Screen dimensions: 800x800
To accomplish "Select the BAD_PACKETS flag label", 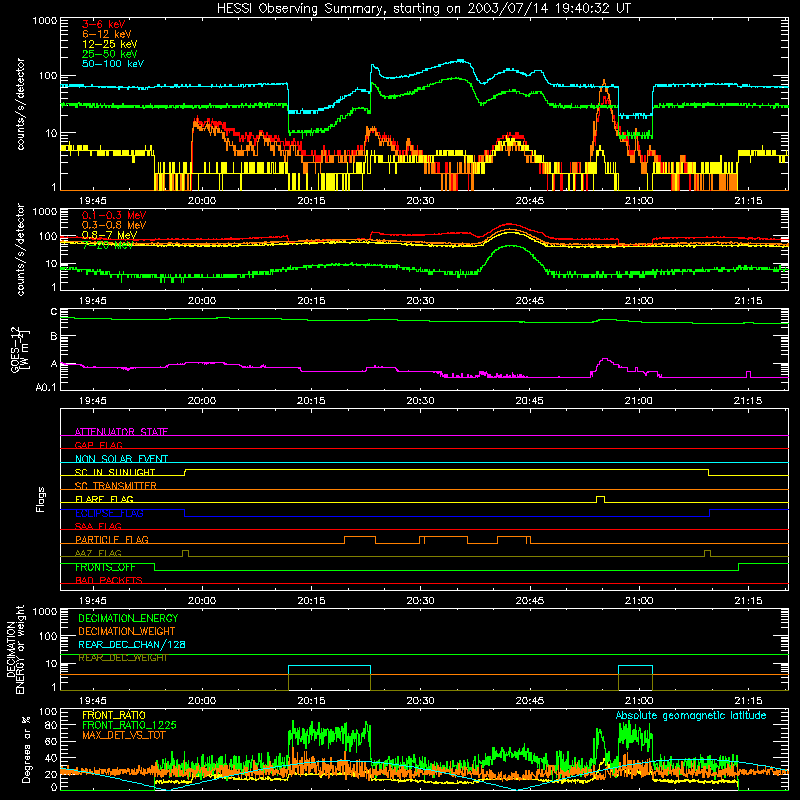I will point(109,580).
